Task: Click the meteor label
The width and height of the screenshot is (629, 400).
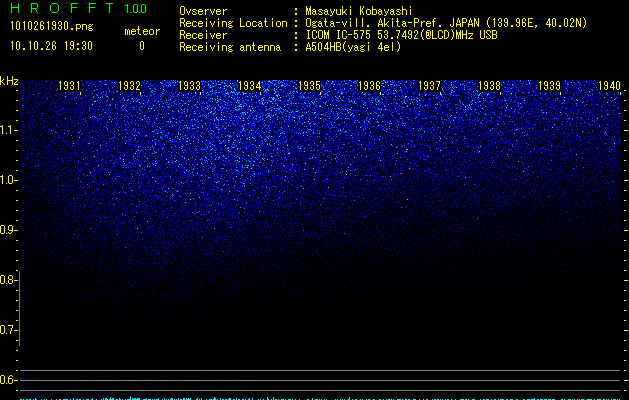Action: (142, 31)
